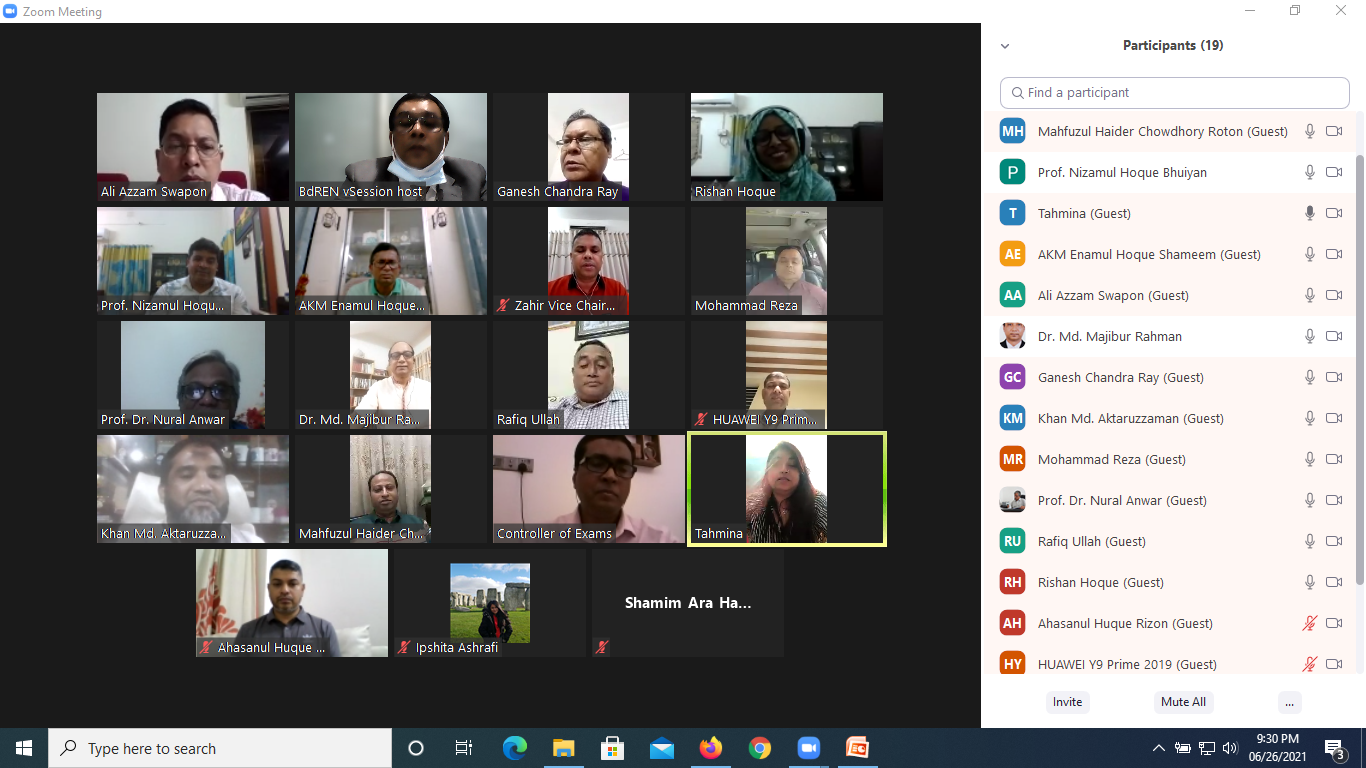Click camera icon for AKM Enamul Hoque Shameem

(1334, 254)
